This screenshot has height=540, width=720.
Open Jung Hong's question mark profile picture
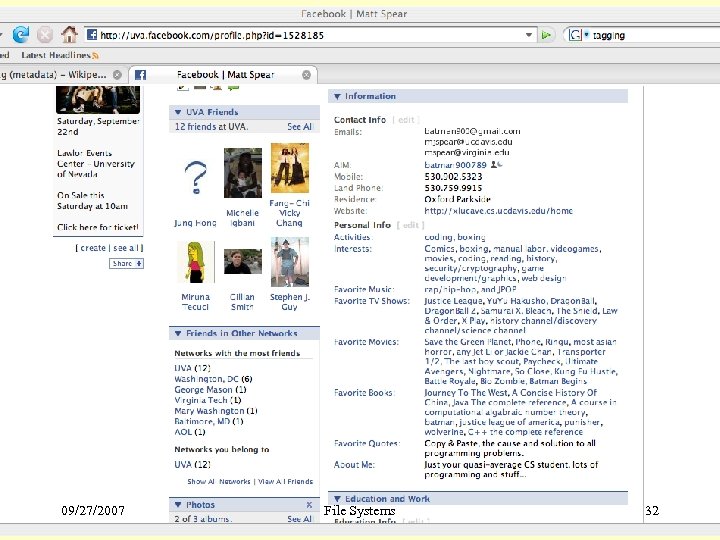coord(196,177)
